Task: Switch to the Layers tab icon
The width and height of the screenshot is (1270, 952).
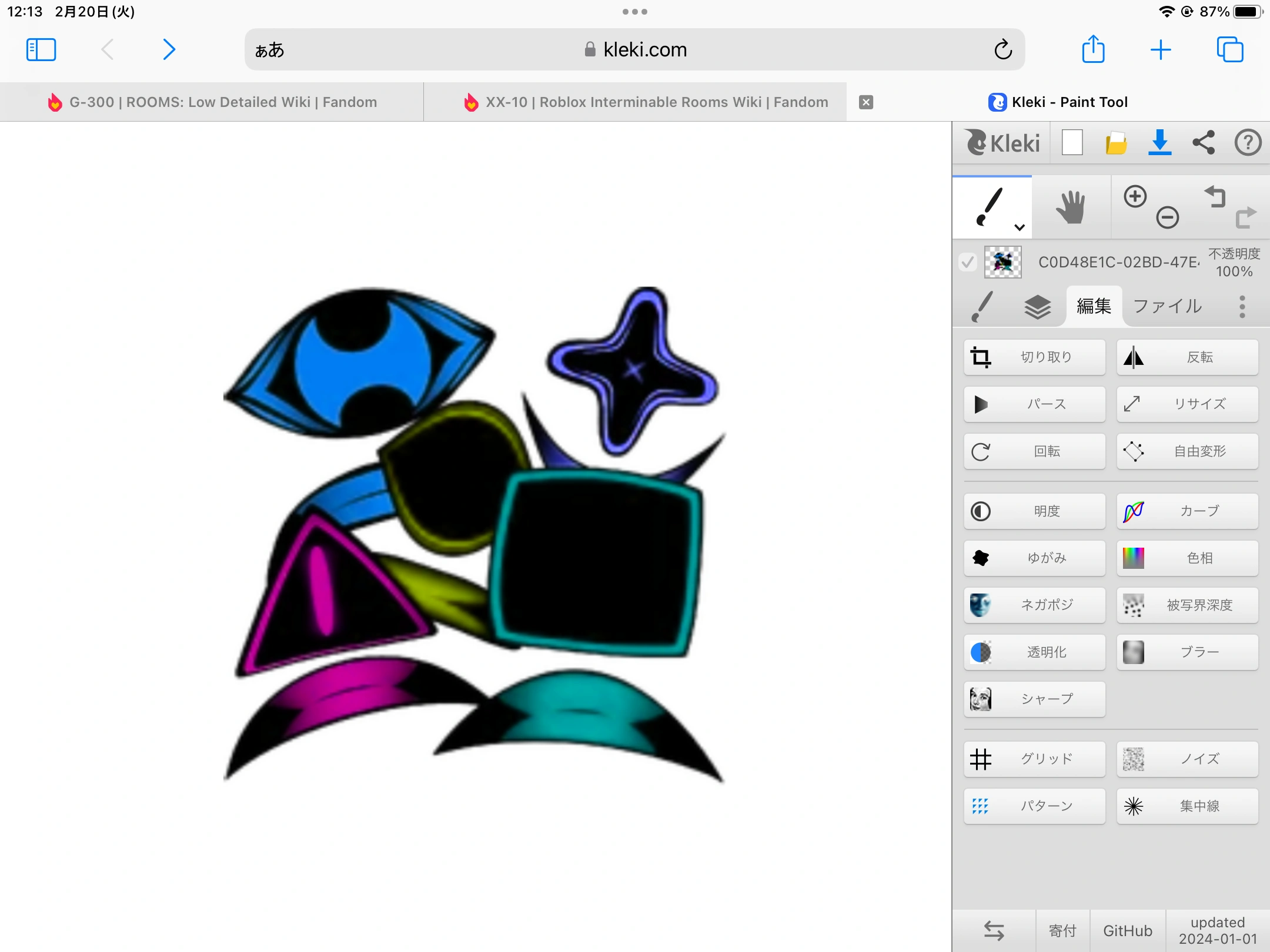Action: click(x=1037, y=307)
